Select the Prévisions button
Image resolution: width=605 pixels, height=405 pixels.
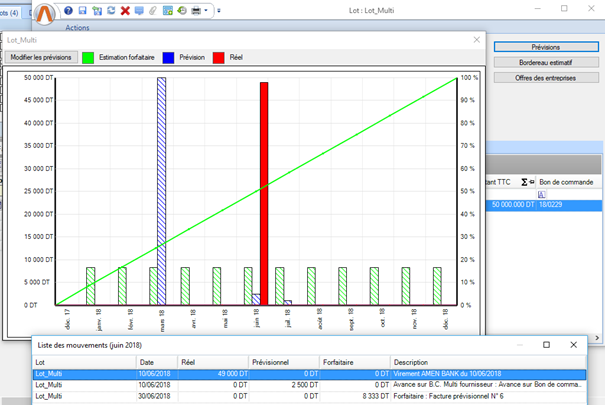544,47
